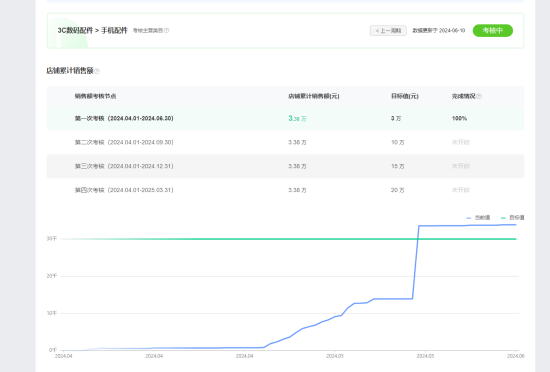Click help icon next to 店铺累计销售额
Screen dimensions: 550x372
97,71
